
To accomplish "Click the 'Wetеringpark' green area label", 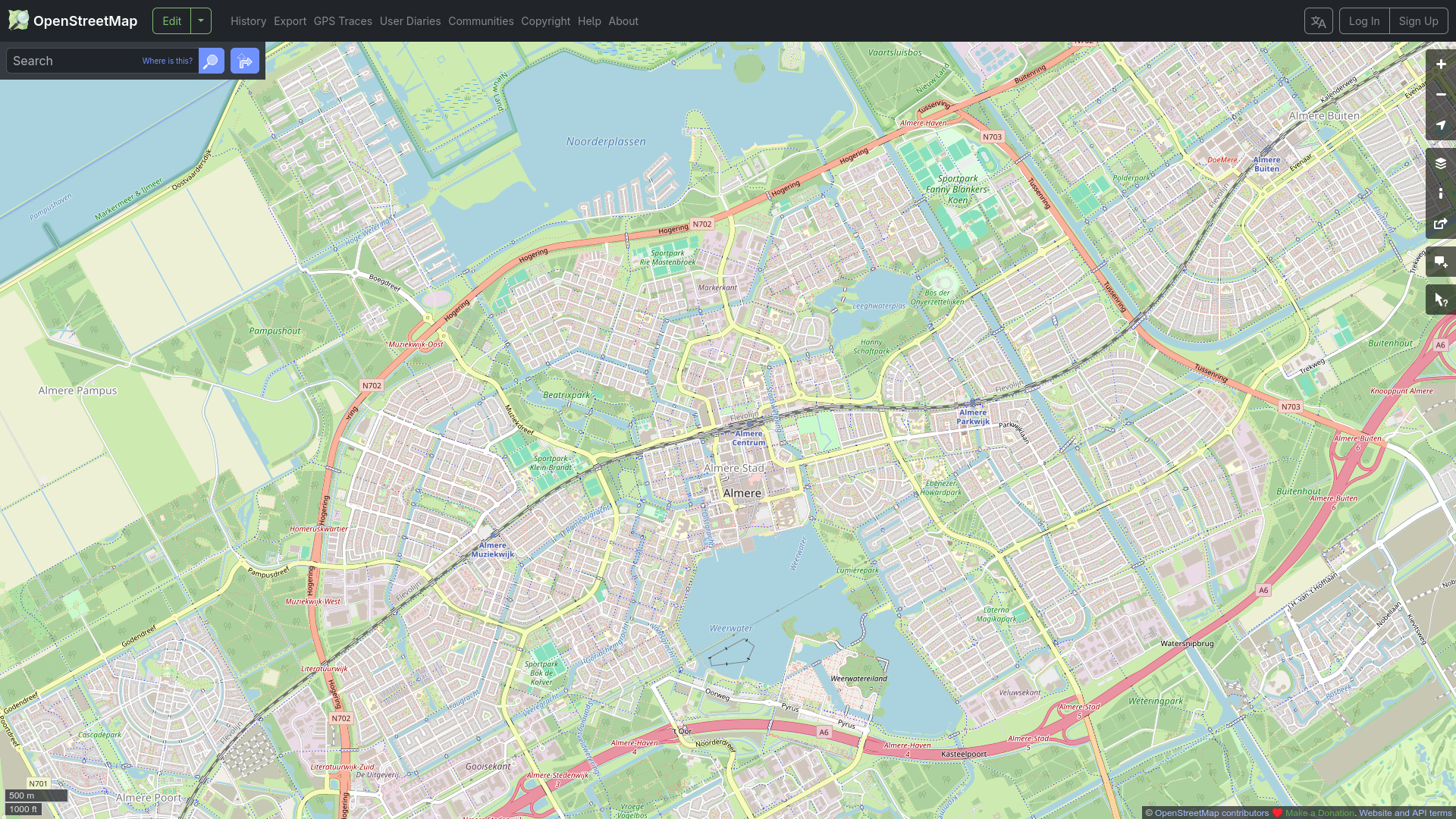I will click(x=1156, y=701).
